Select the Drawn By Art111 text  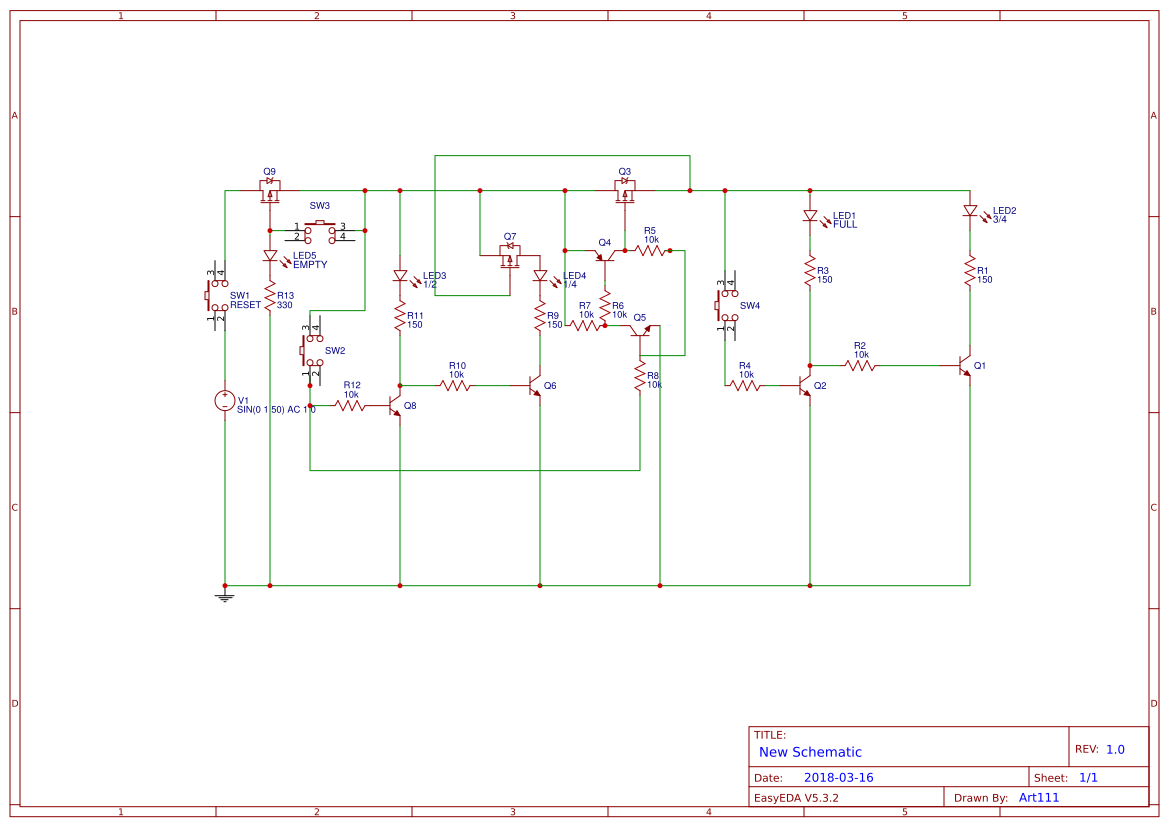[1037, 797]
